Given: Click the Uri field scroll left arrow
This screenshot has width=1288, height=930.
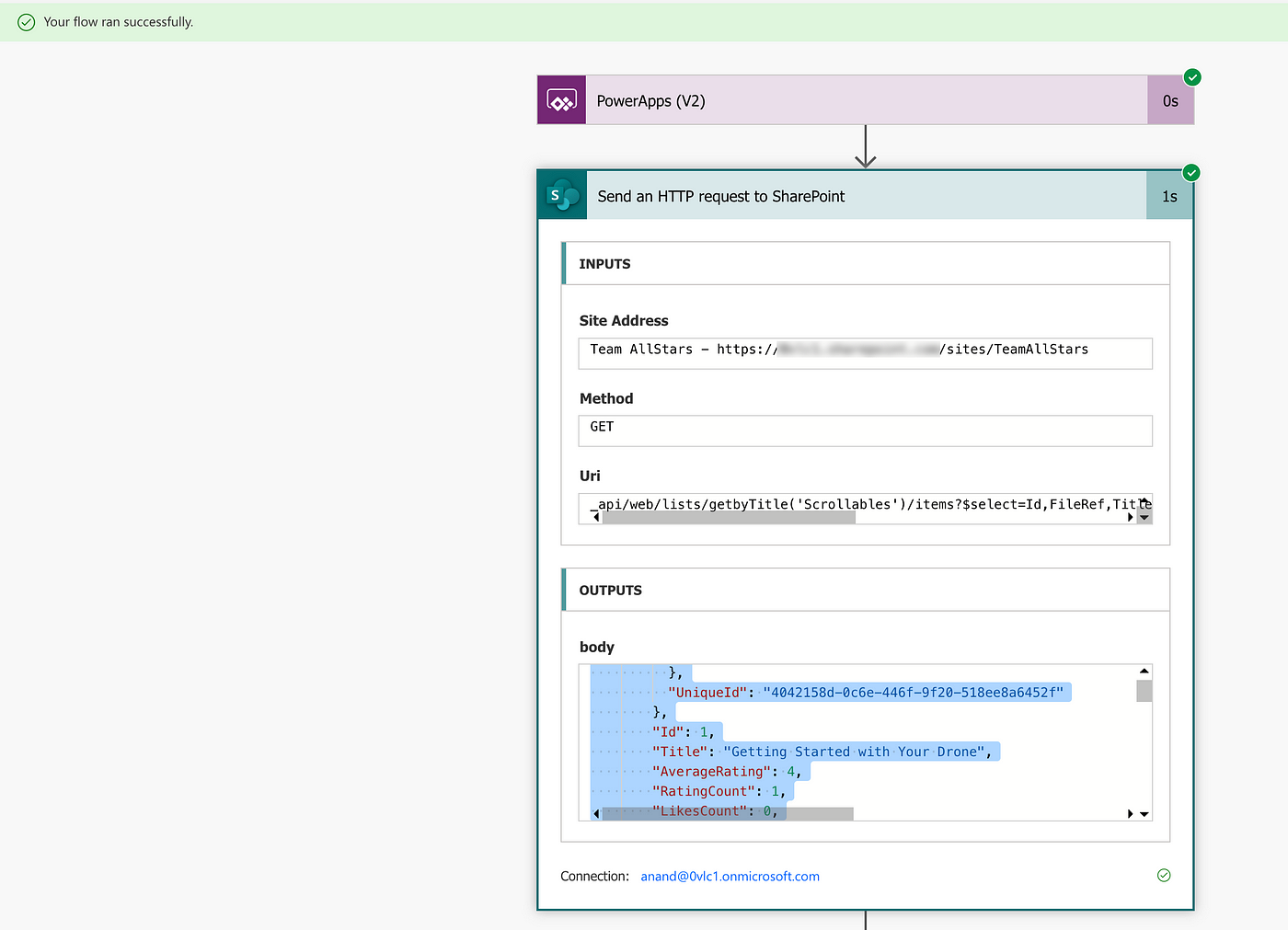Looking at the screenshot, I should coord(596,517).
